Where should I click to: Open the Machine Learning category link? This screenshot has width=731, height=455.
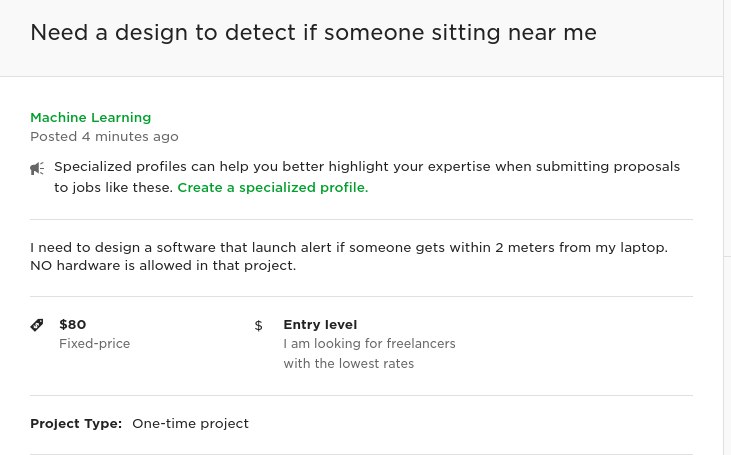pos(90,117)
